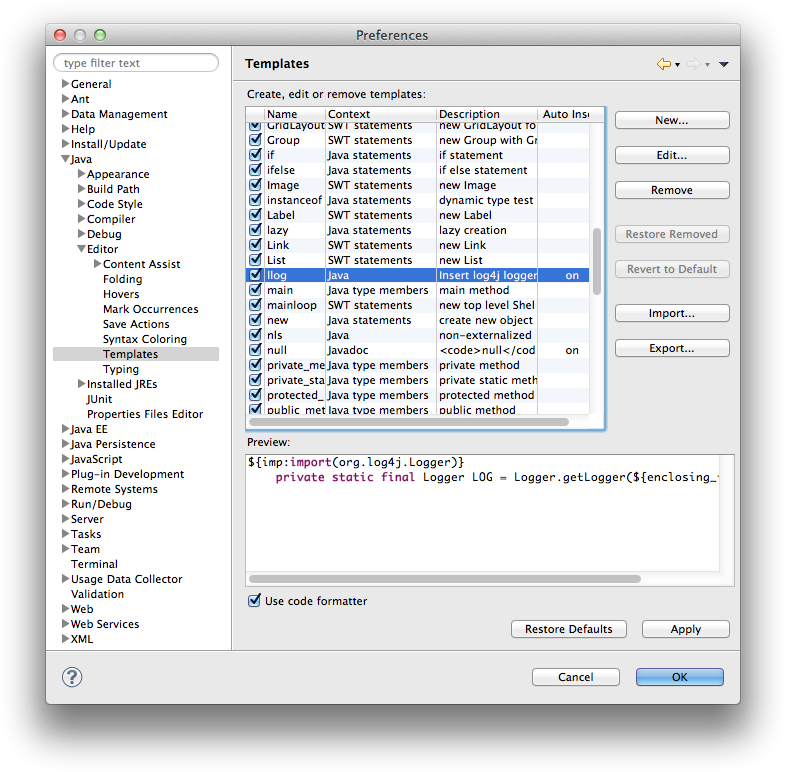The image size is (786, 772).
Task: Toggle the Use code formatter checkbox
Action: coord(255,601)
